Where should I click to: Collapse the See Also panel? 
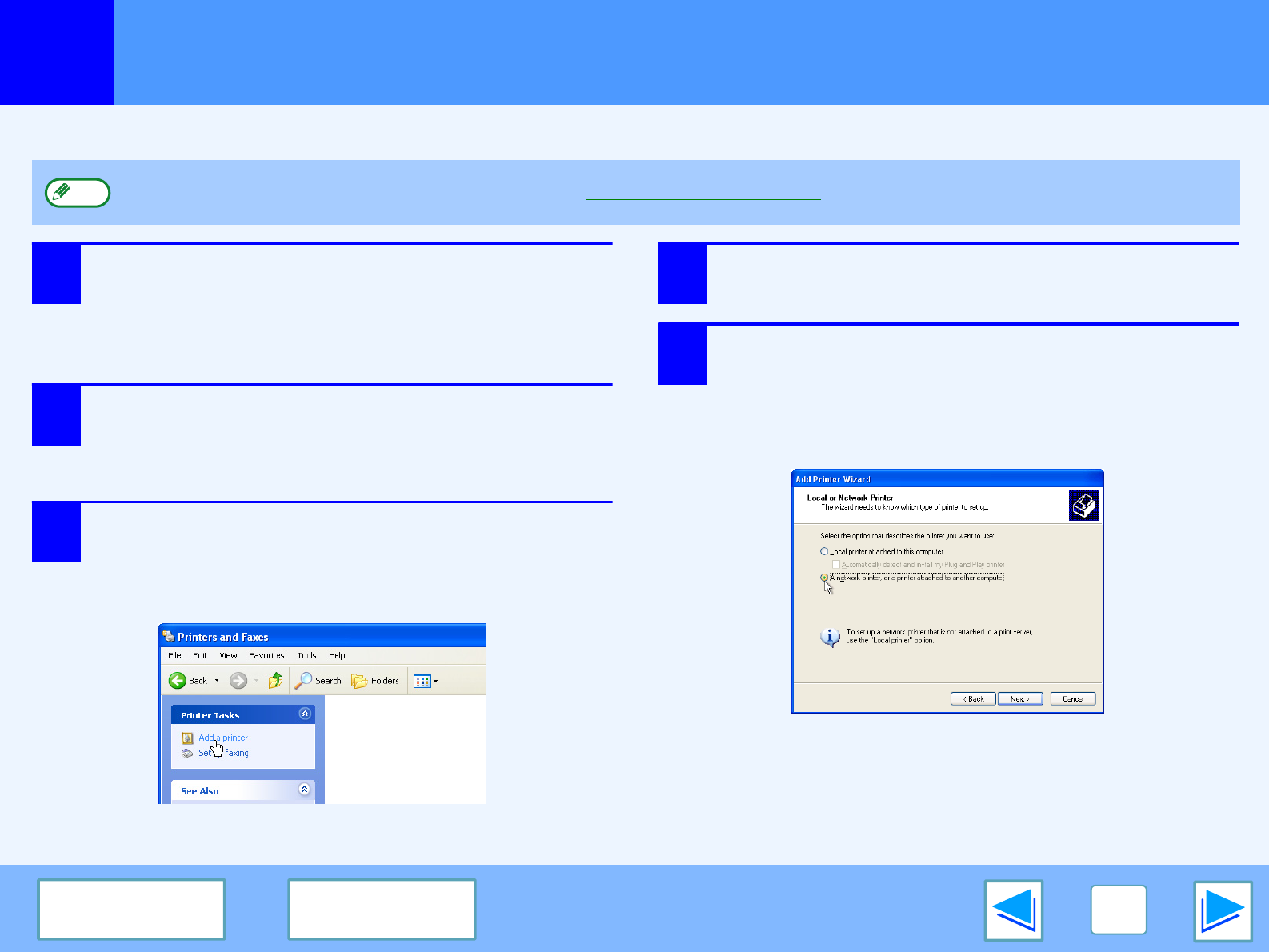click(304, 790)
